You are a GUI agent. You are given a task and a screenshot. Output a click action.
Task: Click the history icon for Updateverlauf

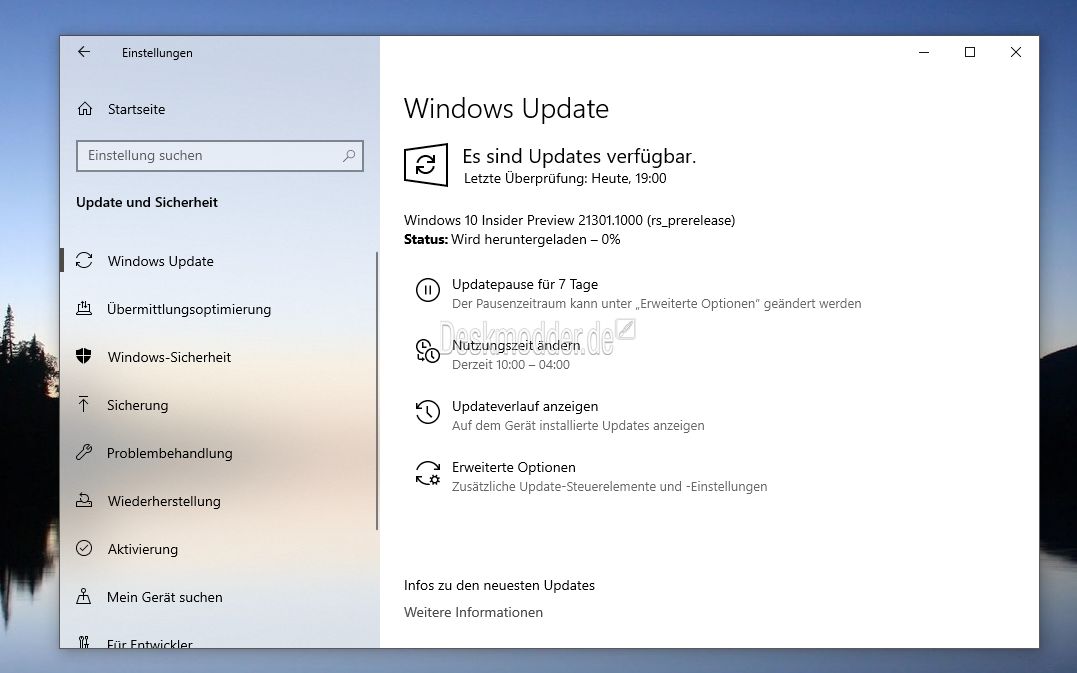428,412
